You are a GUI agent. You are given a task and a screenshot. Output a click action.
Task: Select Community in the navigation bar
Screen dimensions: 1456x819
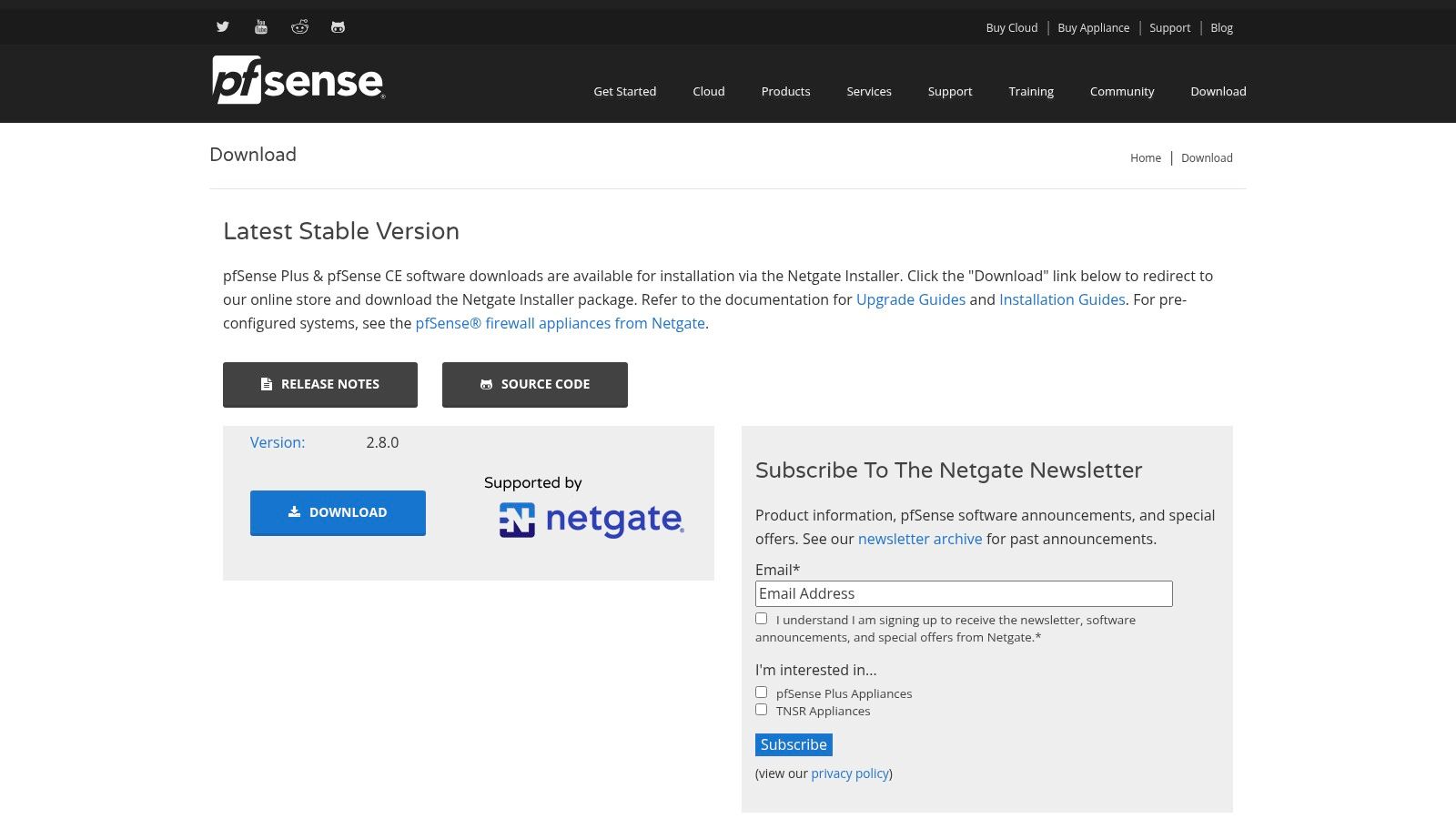click(x=1122, y=91)
